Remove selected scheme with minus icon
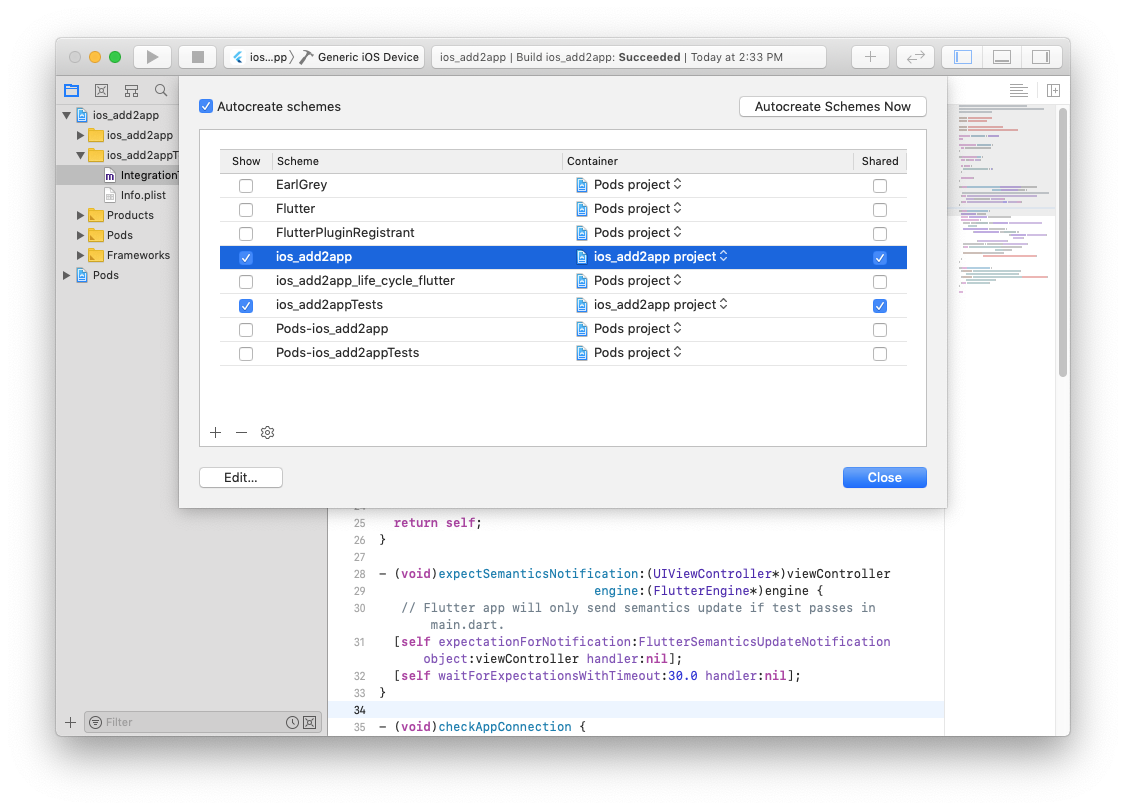The width and height of the screenshot is (1126, 810). pos(241,432)
